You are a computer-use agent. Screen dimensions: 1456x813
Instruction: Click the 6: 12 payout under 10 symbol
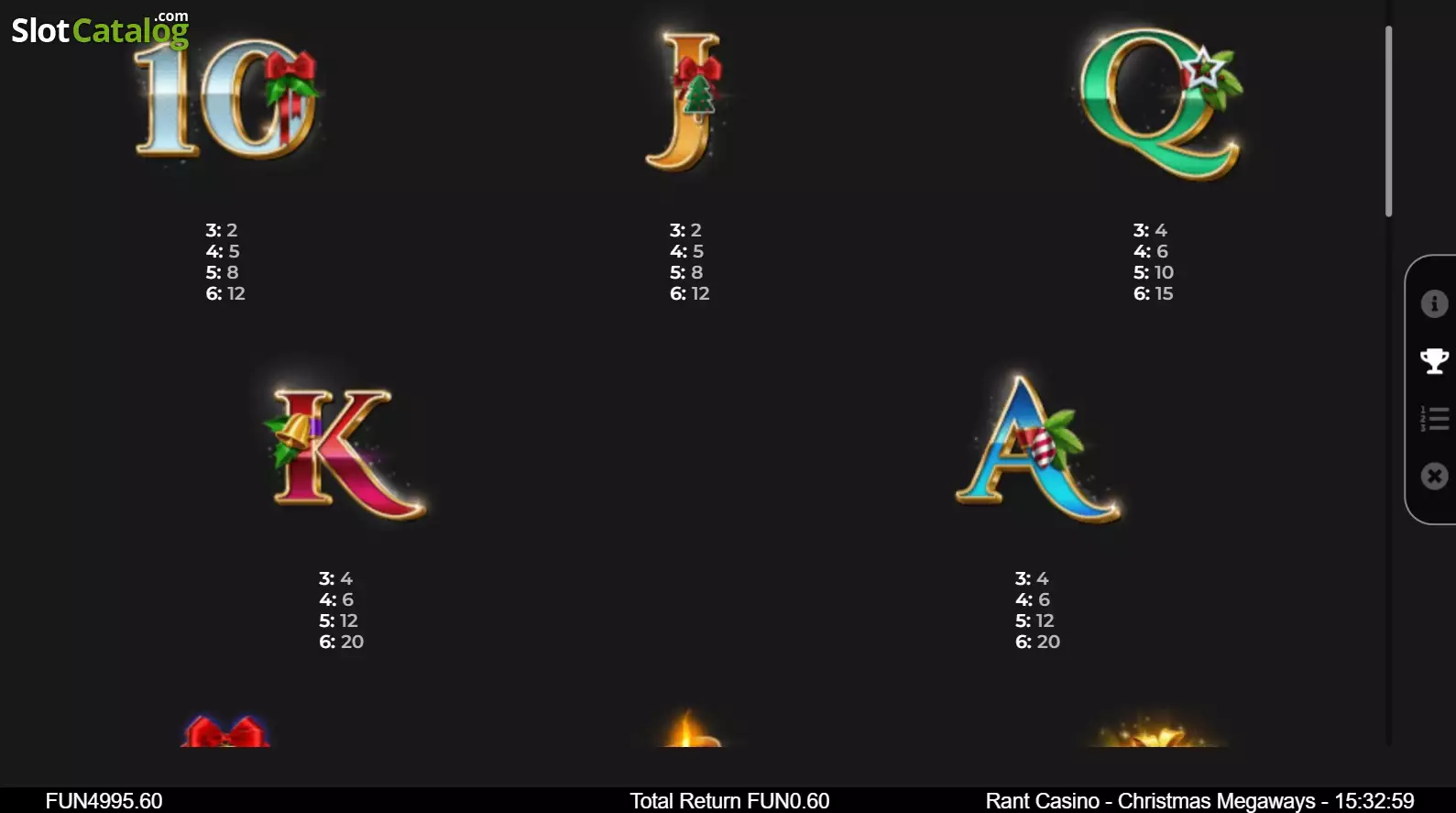(x=225, y=293)
